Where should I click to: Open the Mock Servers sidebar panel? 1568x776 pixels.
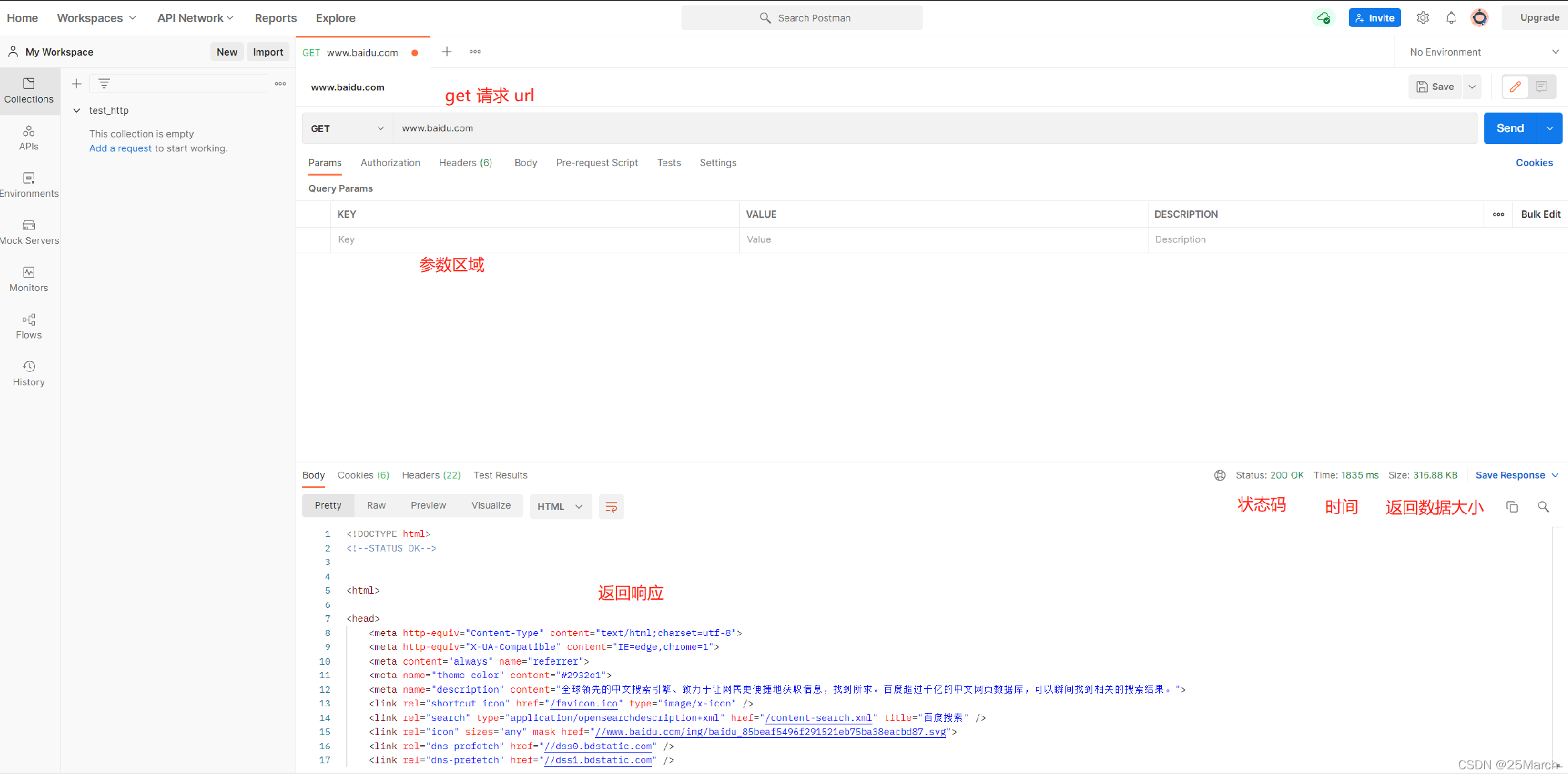click(29, 232)
